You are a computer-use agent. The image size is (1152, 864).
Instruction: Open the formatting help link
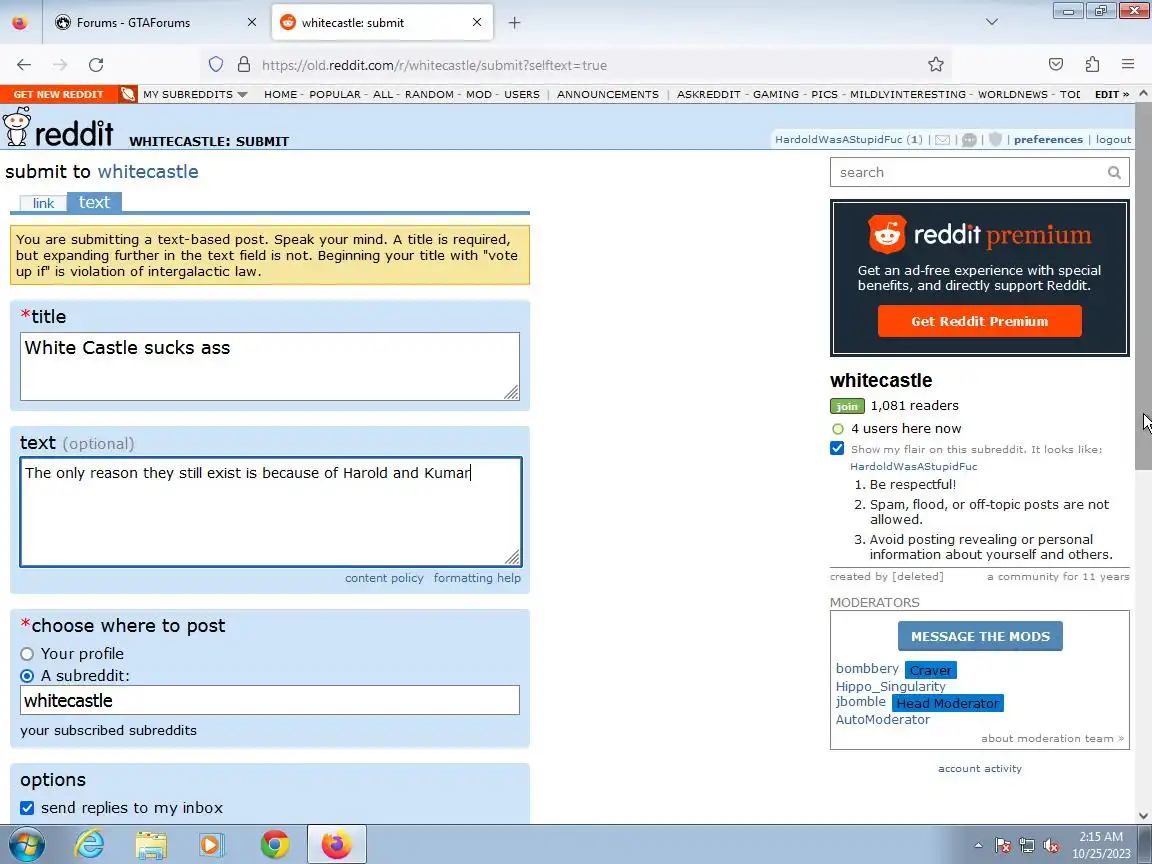[477, 578]
